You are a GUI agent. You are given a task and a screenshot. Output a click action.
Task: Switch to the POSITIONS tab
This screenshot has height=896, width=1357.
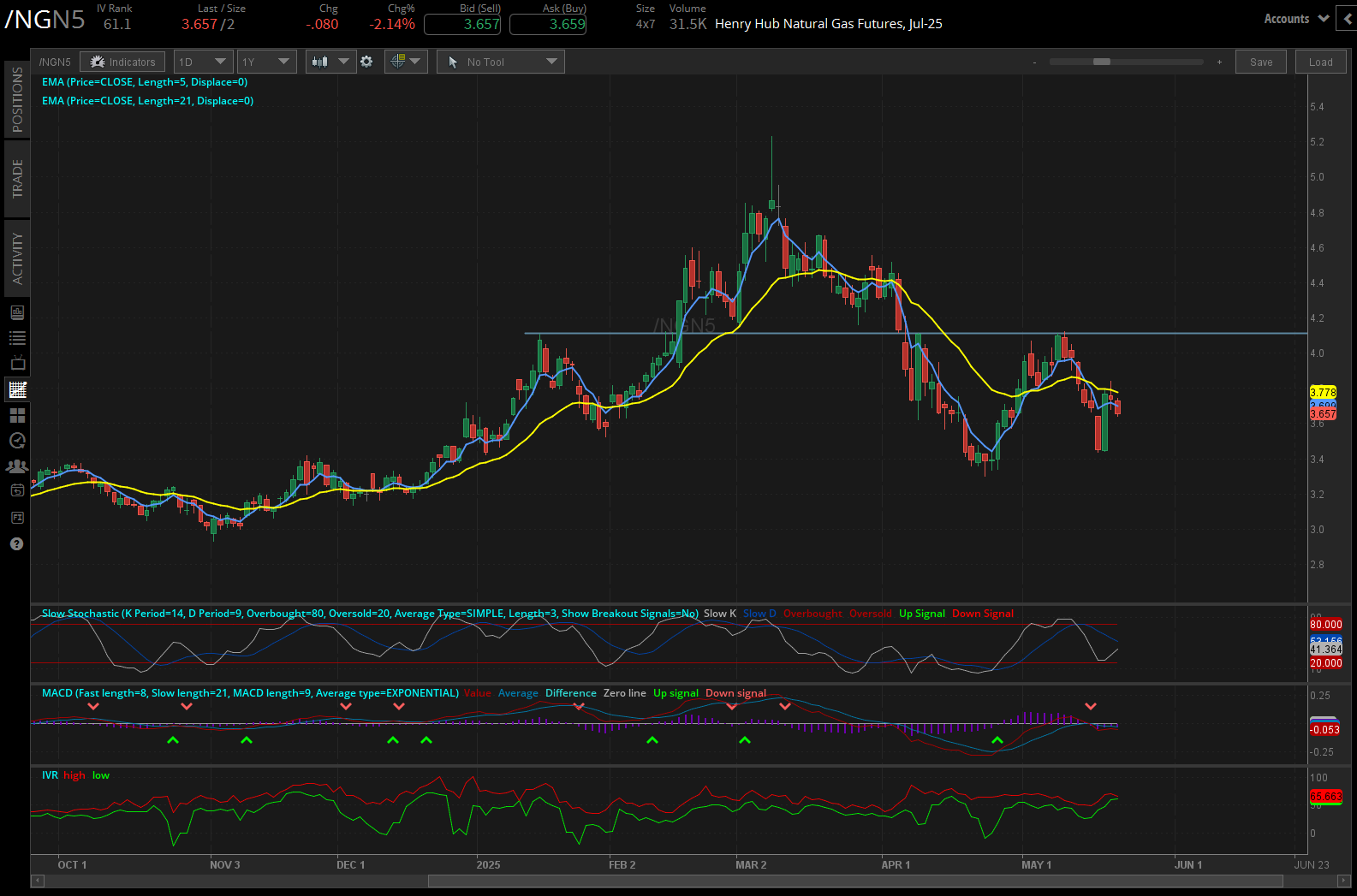[17, 99]
